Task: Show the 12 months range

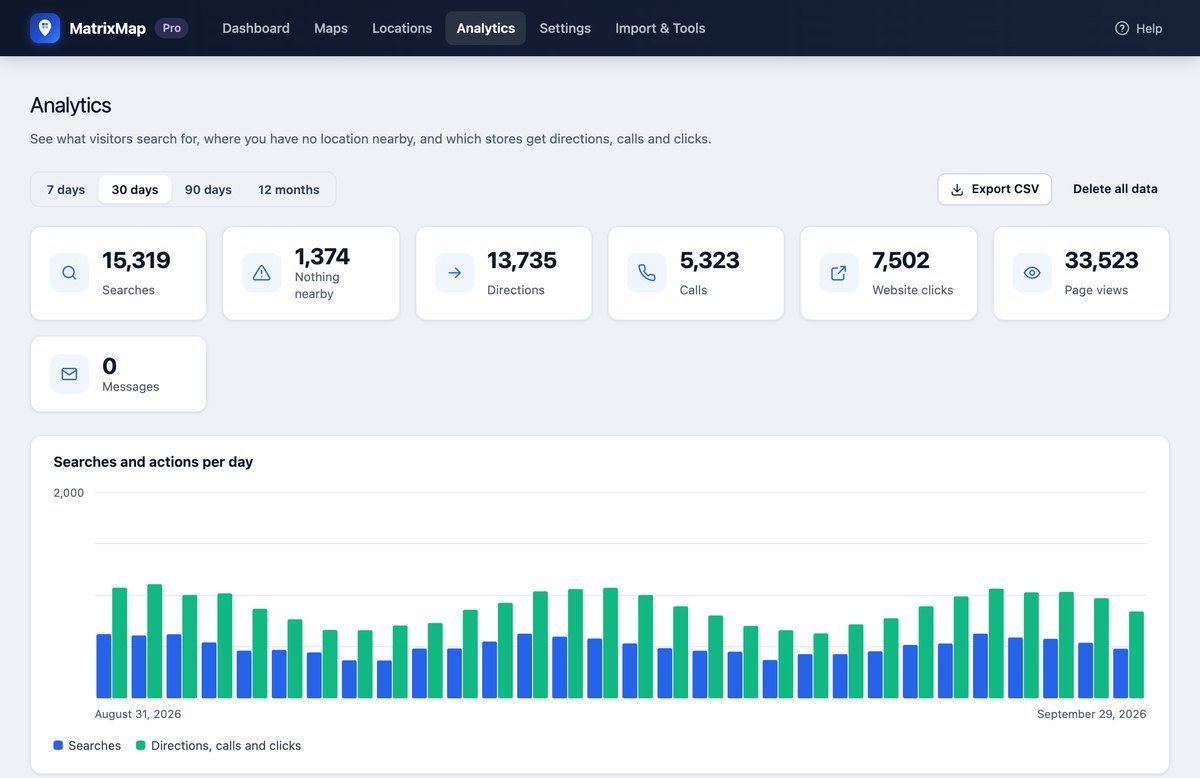Action: pyautogui.click(x=289, y=190)
